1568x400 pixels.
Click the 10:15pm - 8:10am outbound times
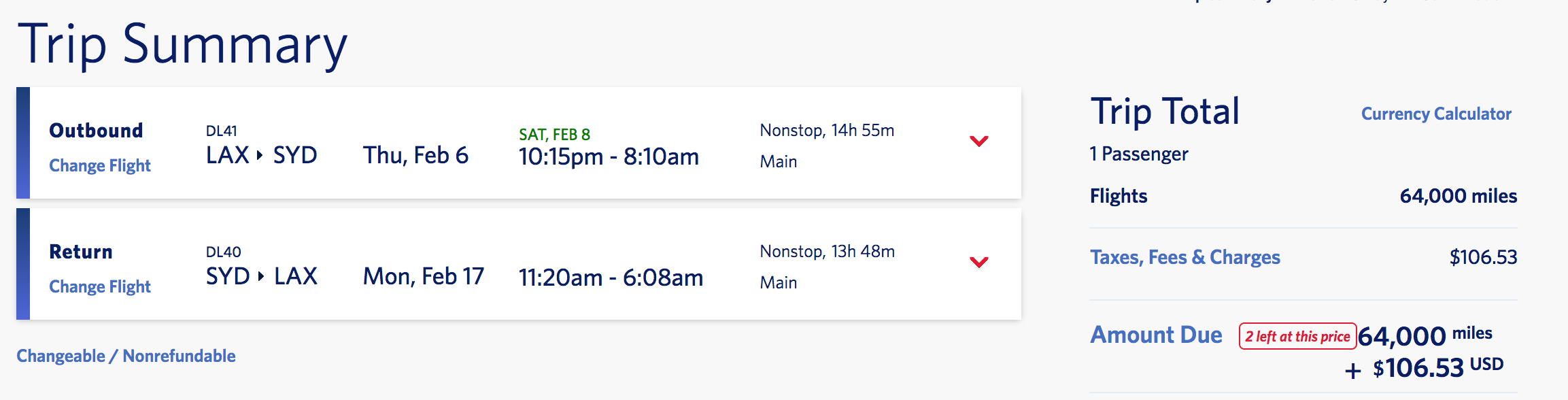click(x=609, y=157)
